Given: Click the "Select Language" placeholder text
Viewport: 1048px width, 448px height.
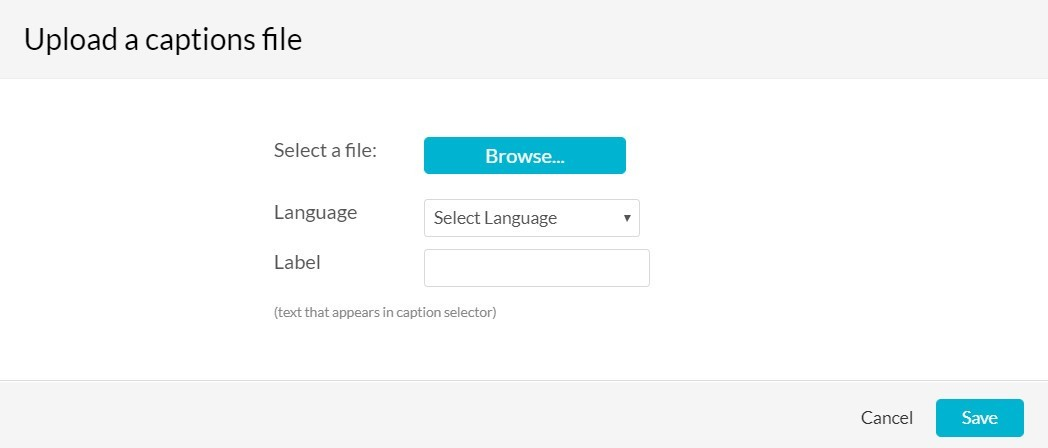Looking at the screenshot, I should (495, 218).
